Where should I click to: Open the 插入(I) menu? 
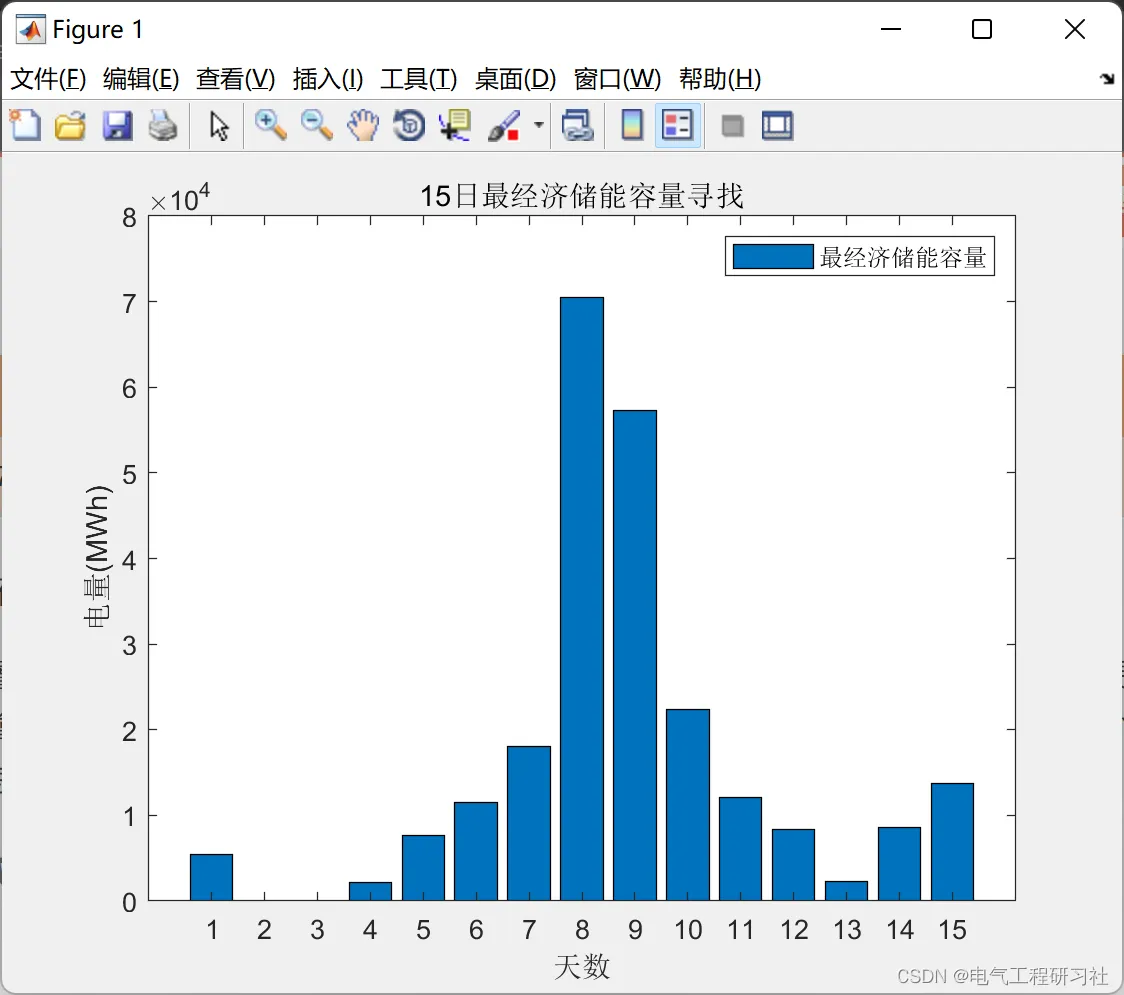pos(328,78)
